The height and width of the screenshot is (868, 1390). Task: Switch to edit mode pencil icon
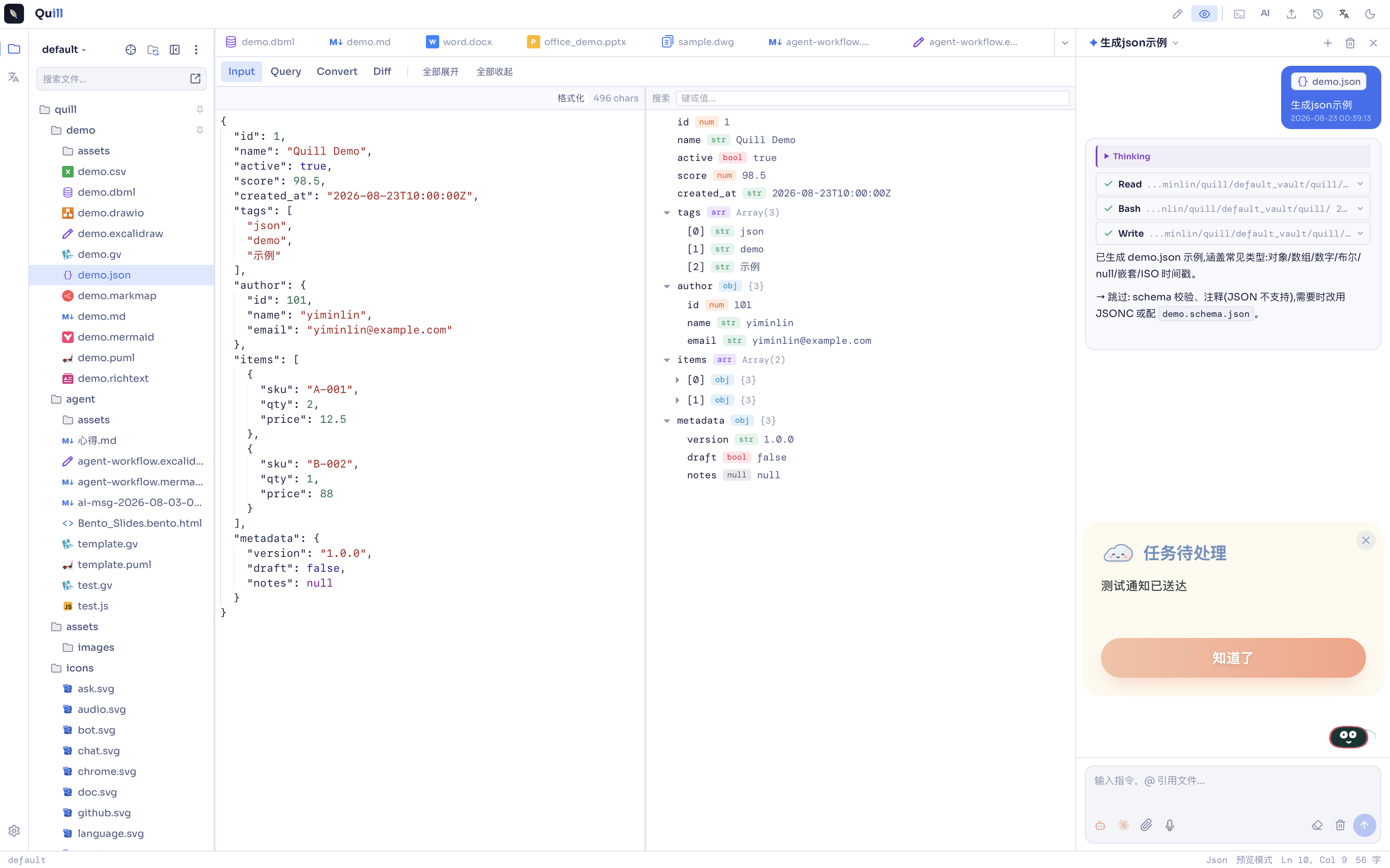click(1177, 14)
